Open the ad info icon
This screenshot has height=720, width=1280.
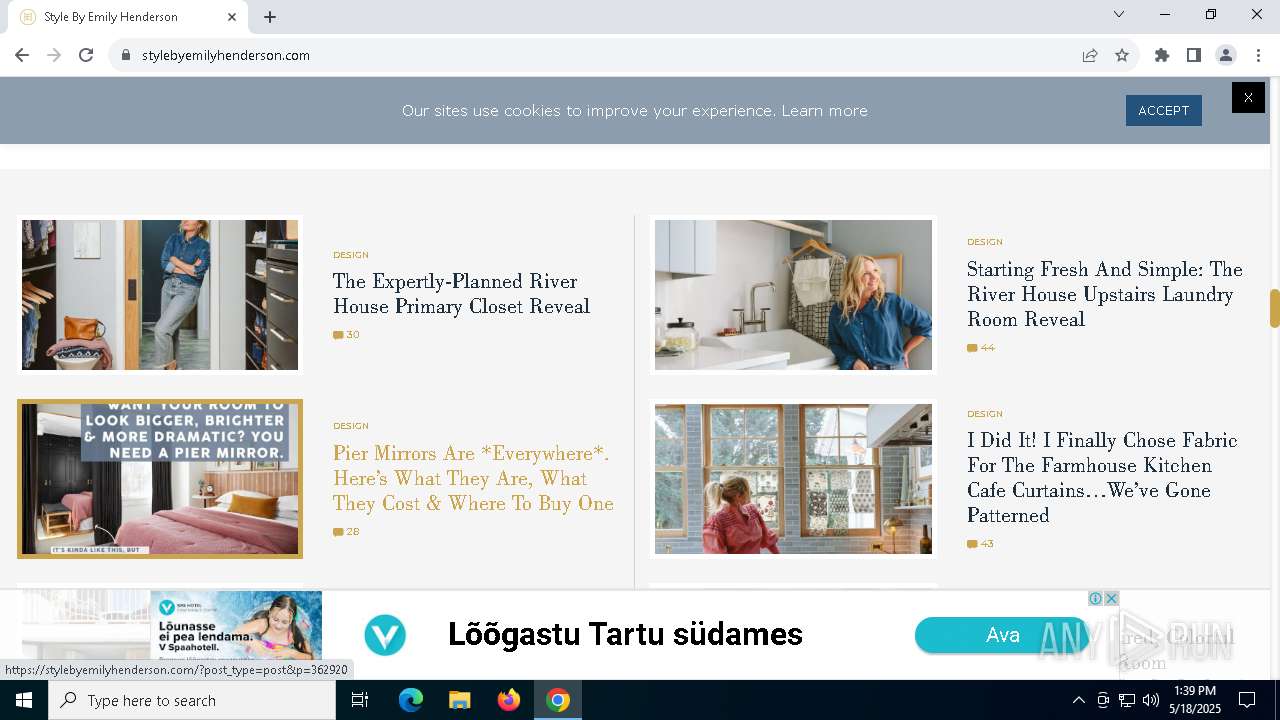click(1096, 598)
